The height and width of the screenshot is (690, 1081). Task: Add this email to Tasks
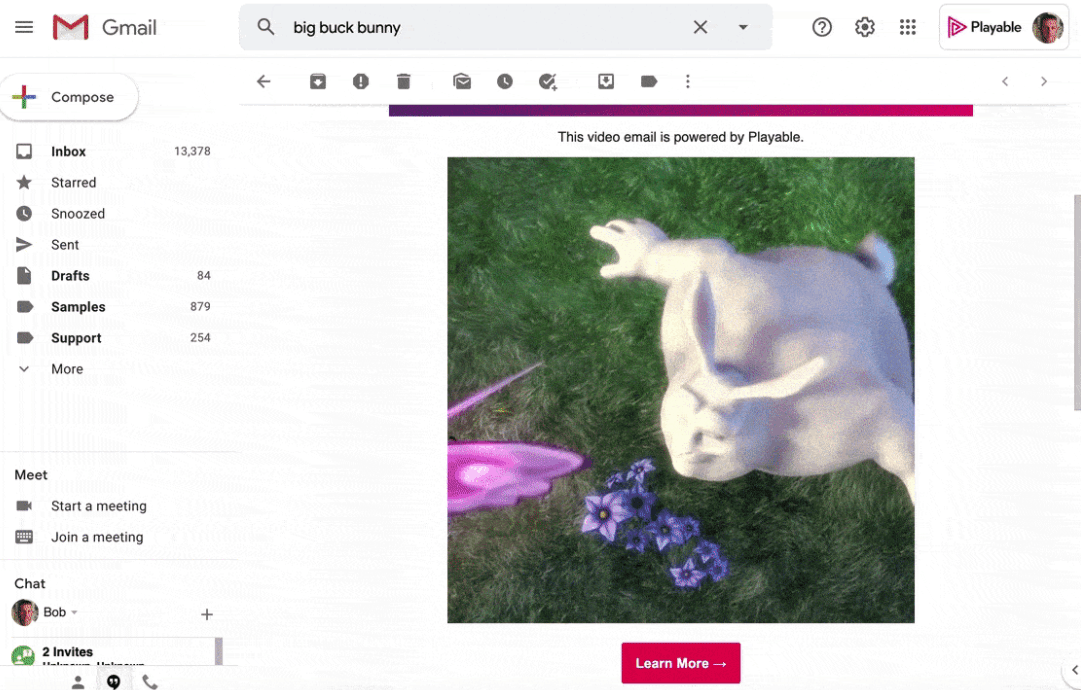tap(548, 81)
